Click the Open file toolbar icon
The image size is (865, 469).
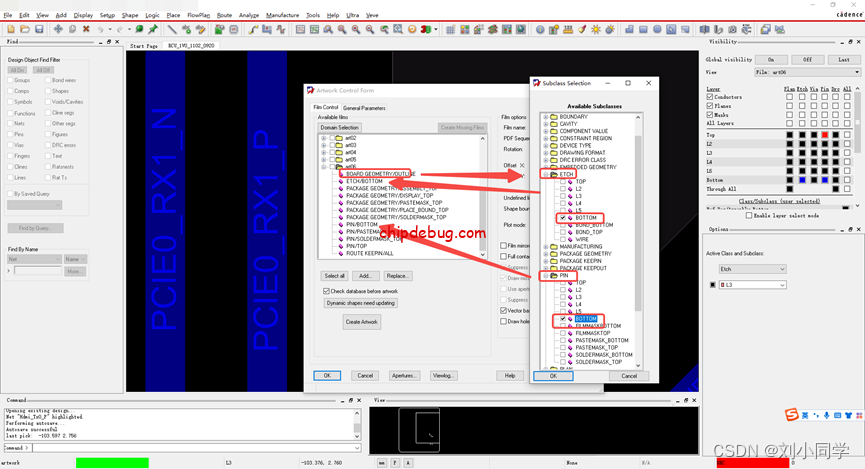tap(25, 29)
